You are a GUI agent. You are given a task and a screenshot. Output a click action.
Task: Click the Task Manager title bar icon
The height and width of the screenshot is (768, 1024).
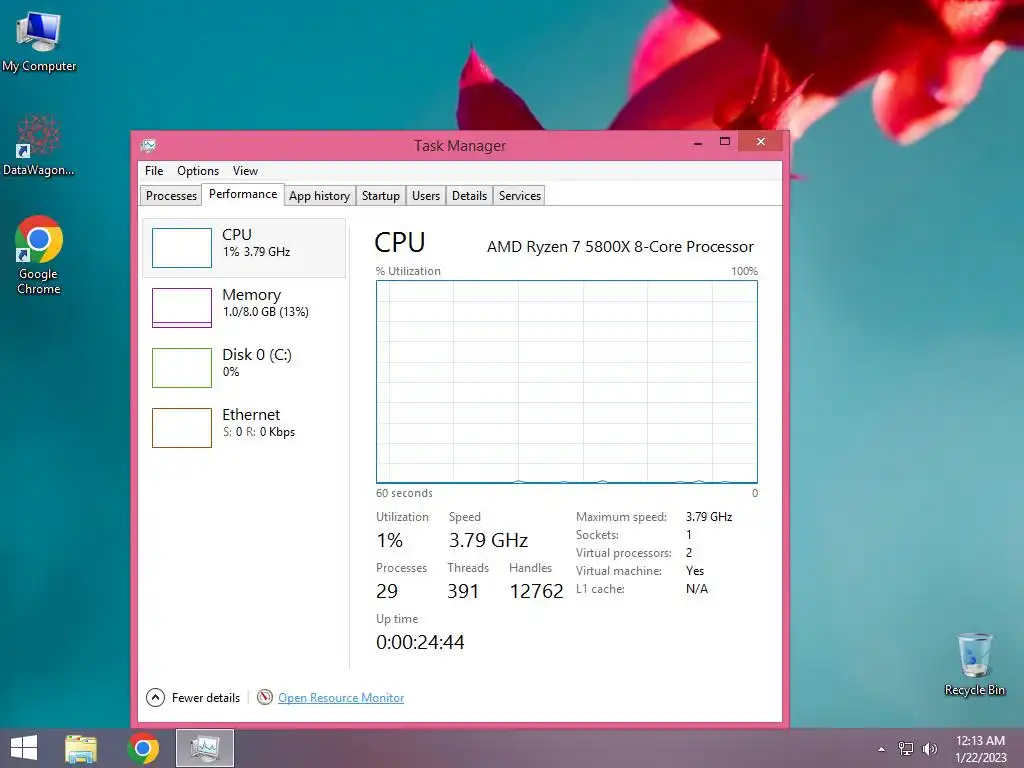[x=148, y=145]
